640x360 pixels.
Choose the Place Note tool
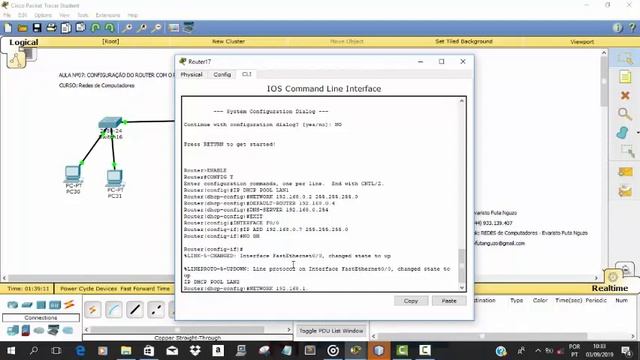pyautogui.click(x=625, y=77)
